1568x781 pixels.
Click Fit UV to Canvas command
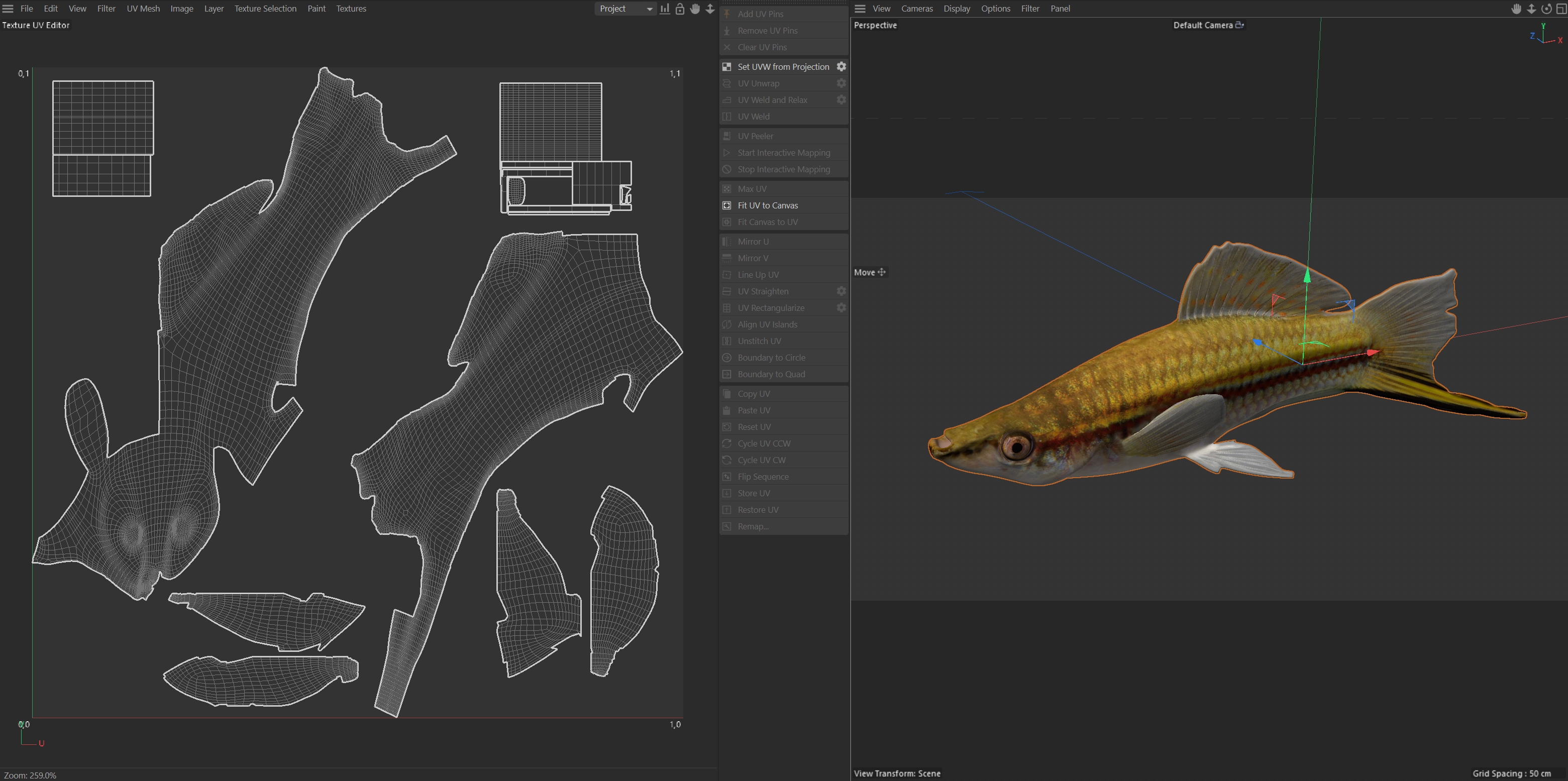tap(768, 205)
